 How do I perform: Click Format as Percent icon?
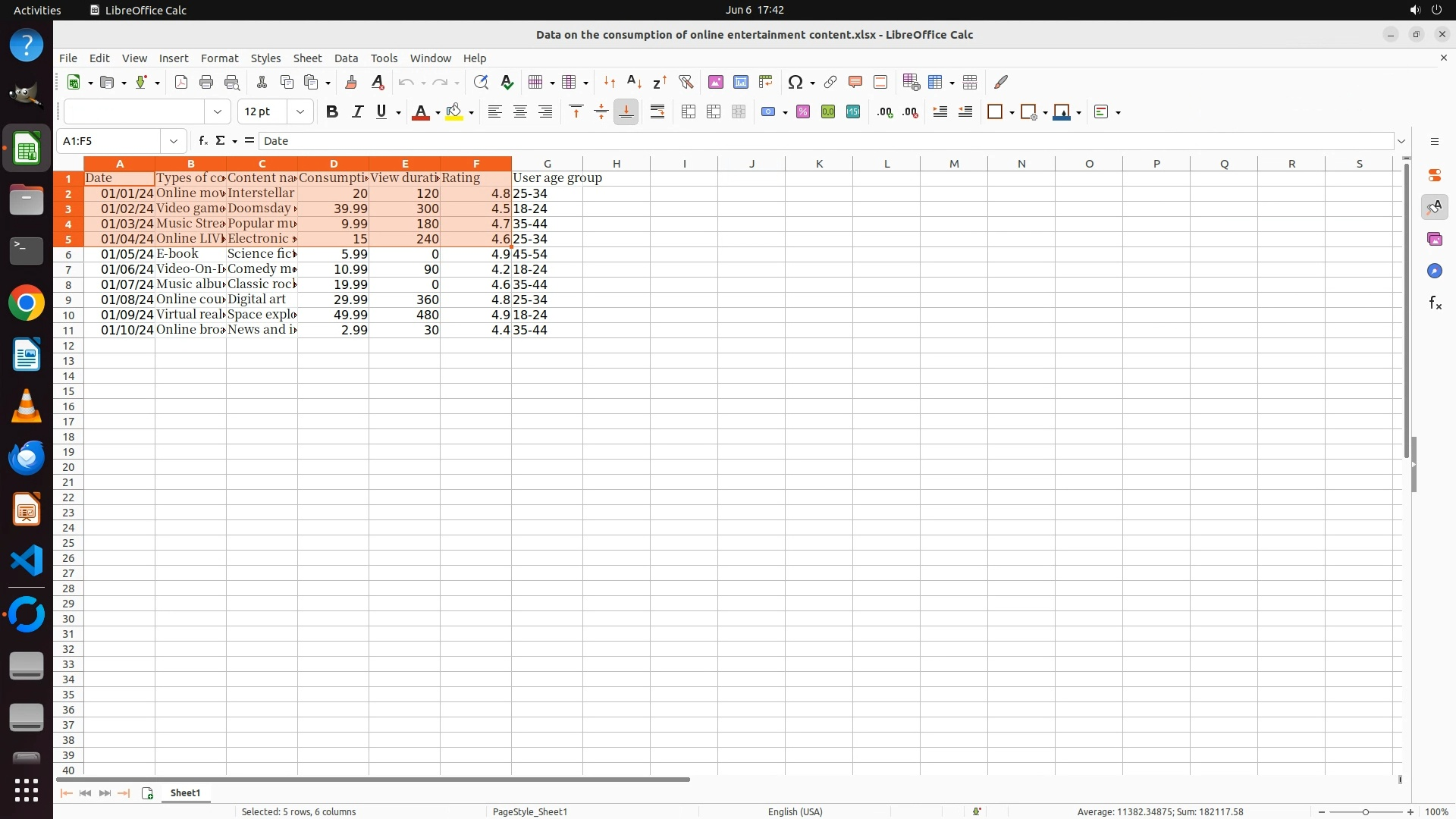point(803,112)
